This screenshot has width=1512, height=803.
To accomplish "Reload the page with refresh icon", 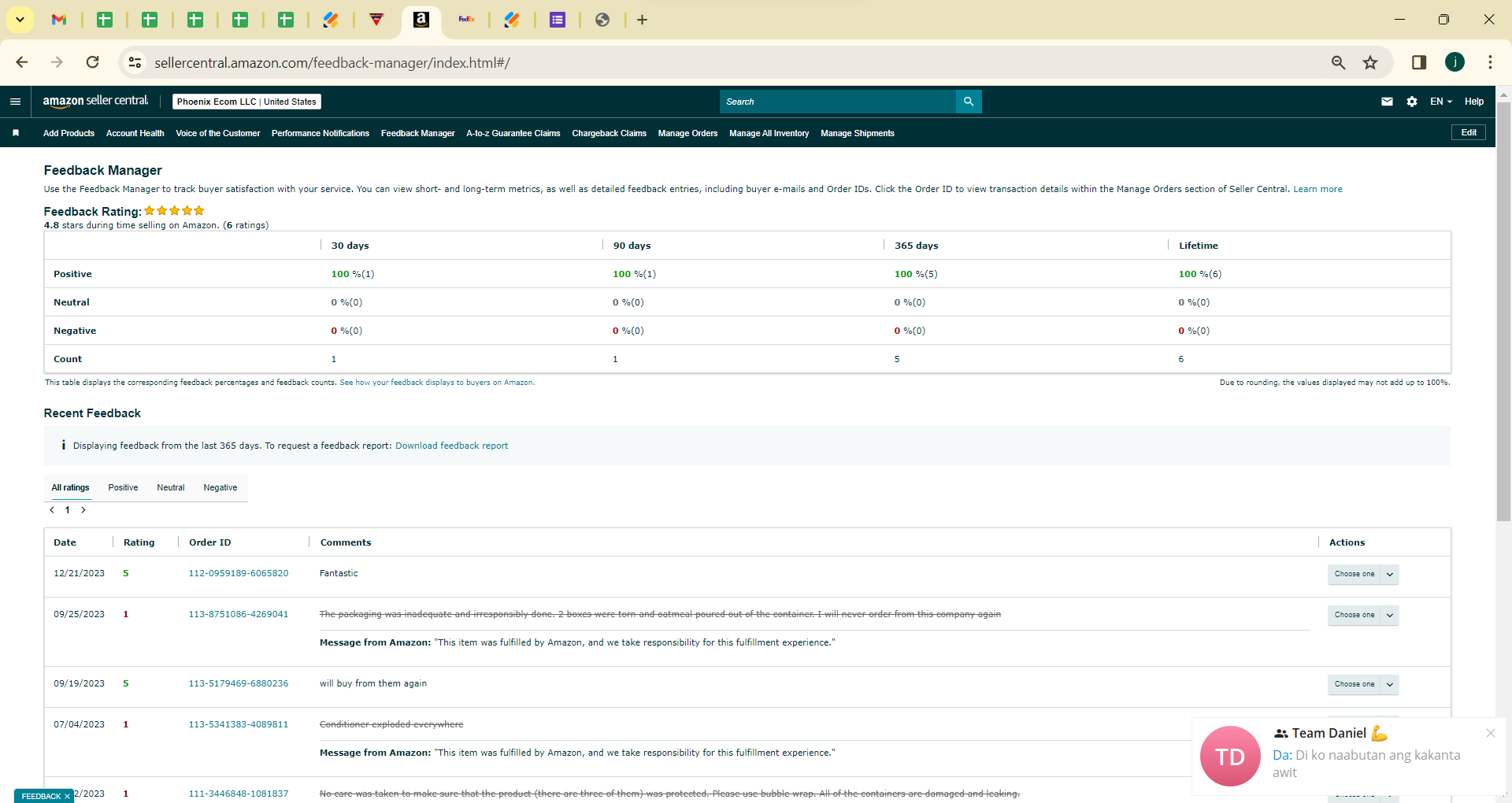I will coord(93,62).
